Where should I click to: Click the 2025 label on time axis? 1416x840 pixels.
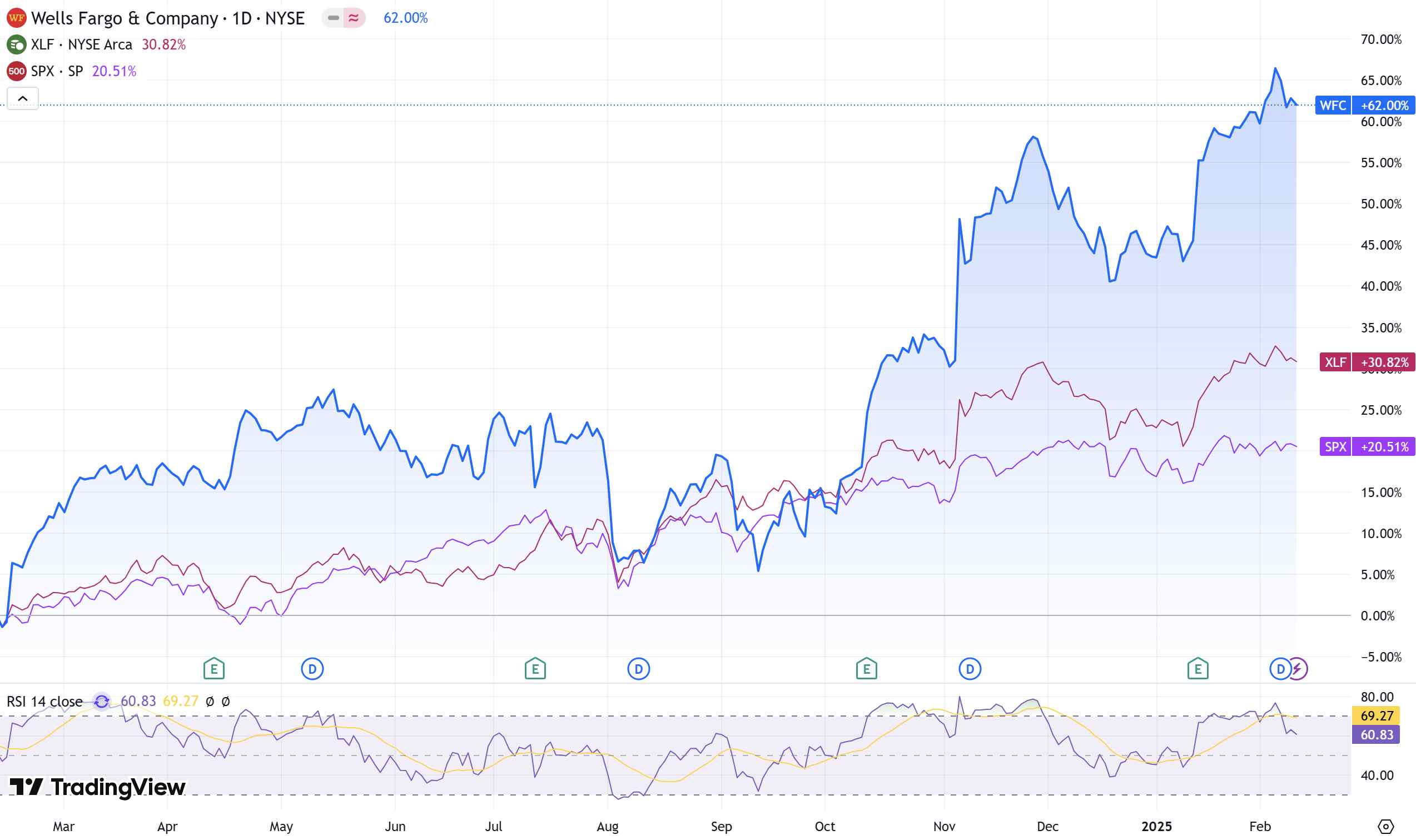click(1156, 827)
